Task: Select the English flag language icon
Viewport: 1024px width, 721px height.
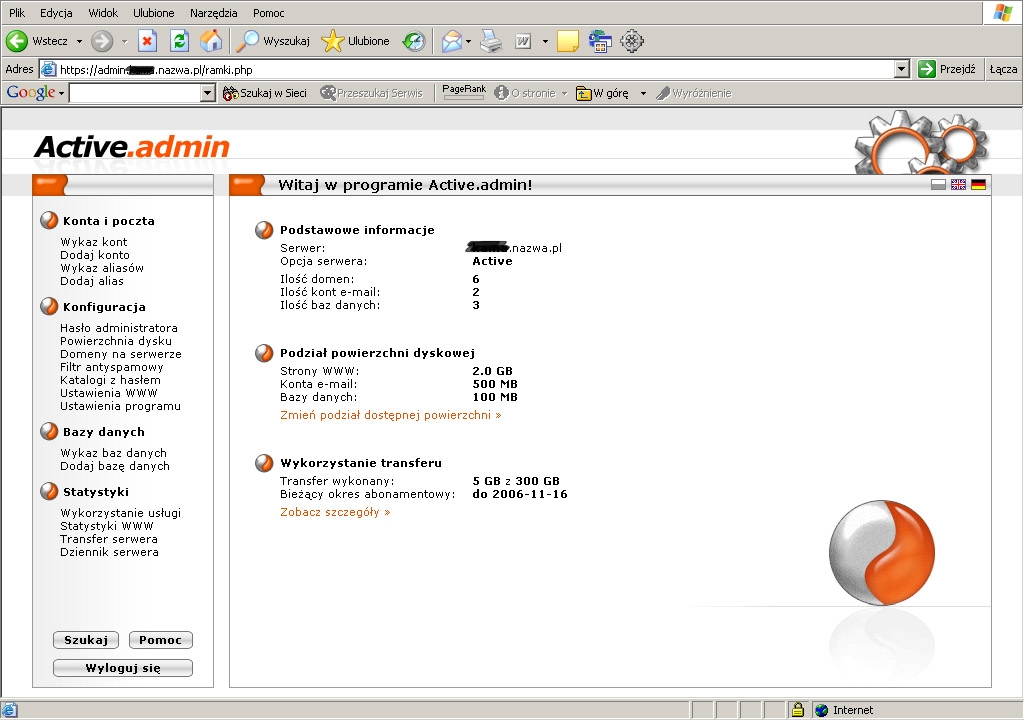Action: 958,185
